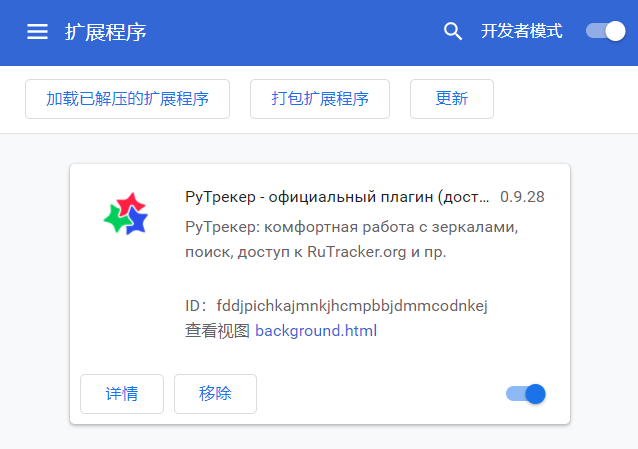Click 加载已解压的扩展程序 button
The width and height of the screenshot is (638, 449).
[x=127, y=99]
